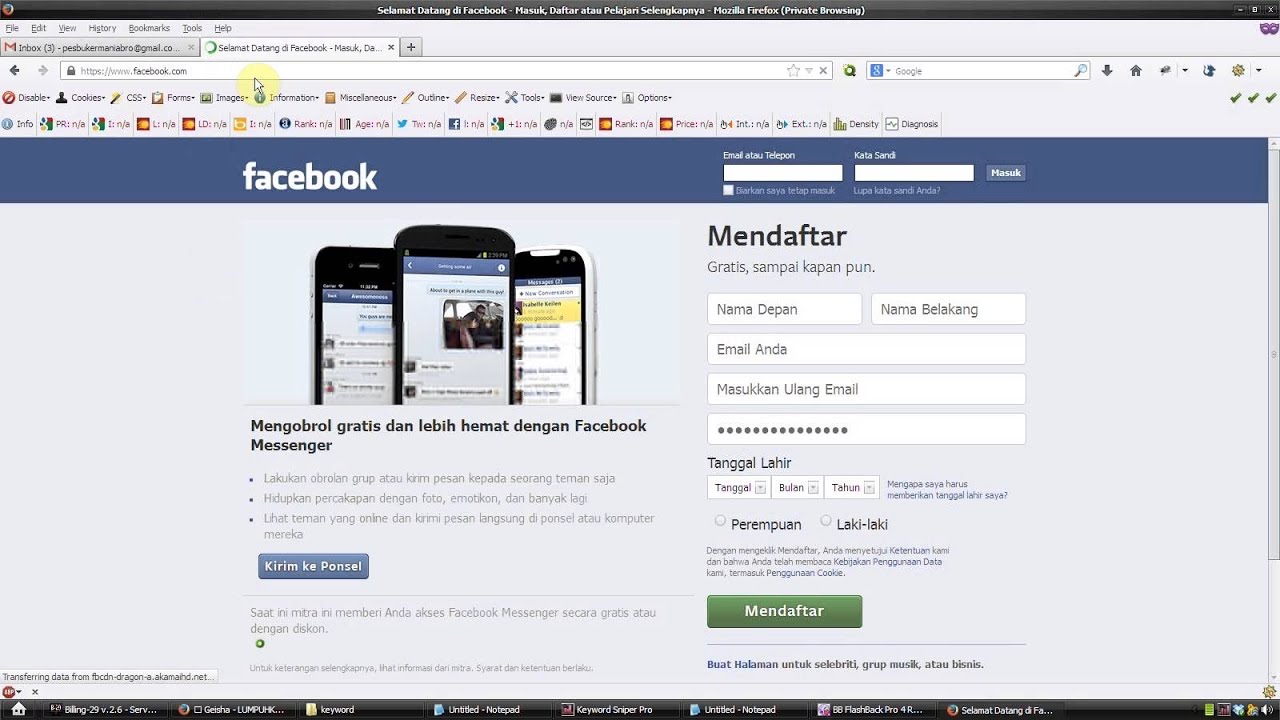Viewport: 1280px width, 720px height.
Task: Click the Buat Halaman link
Action: point(742,664)
